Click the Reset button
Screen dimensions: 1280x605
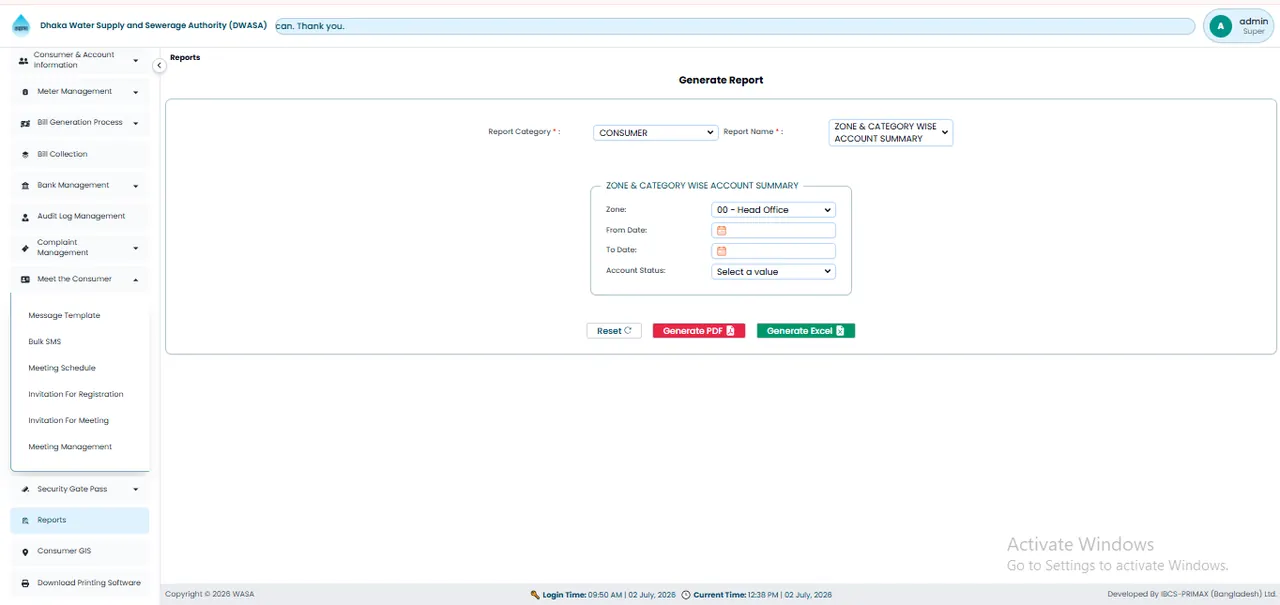(614, 331)
